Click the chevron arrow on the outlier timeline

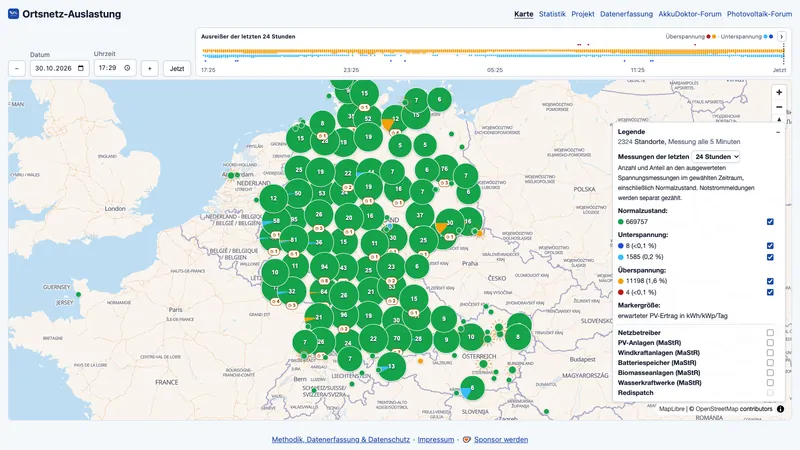click(x=782, y=36)
